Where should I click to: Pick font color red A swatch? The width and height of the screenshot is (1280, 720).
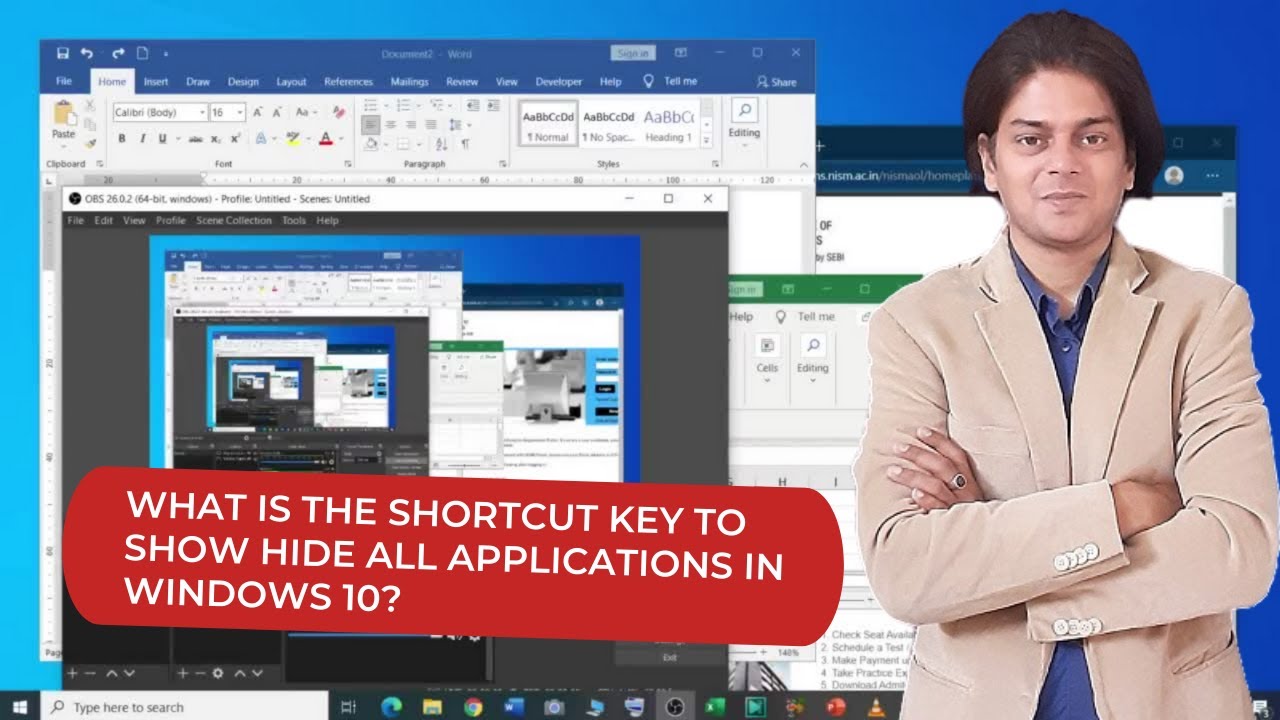pos(325,139)
